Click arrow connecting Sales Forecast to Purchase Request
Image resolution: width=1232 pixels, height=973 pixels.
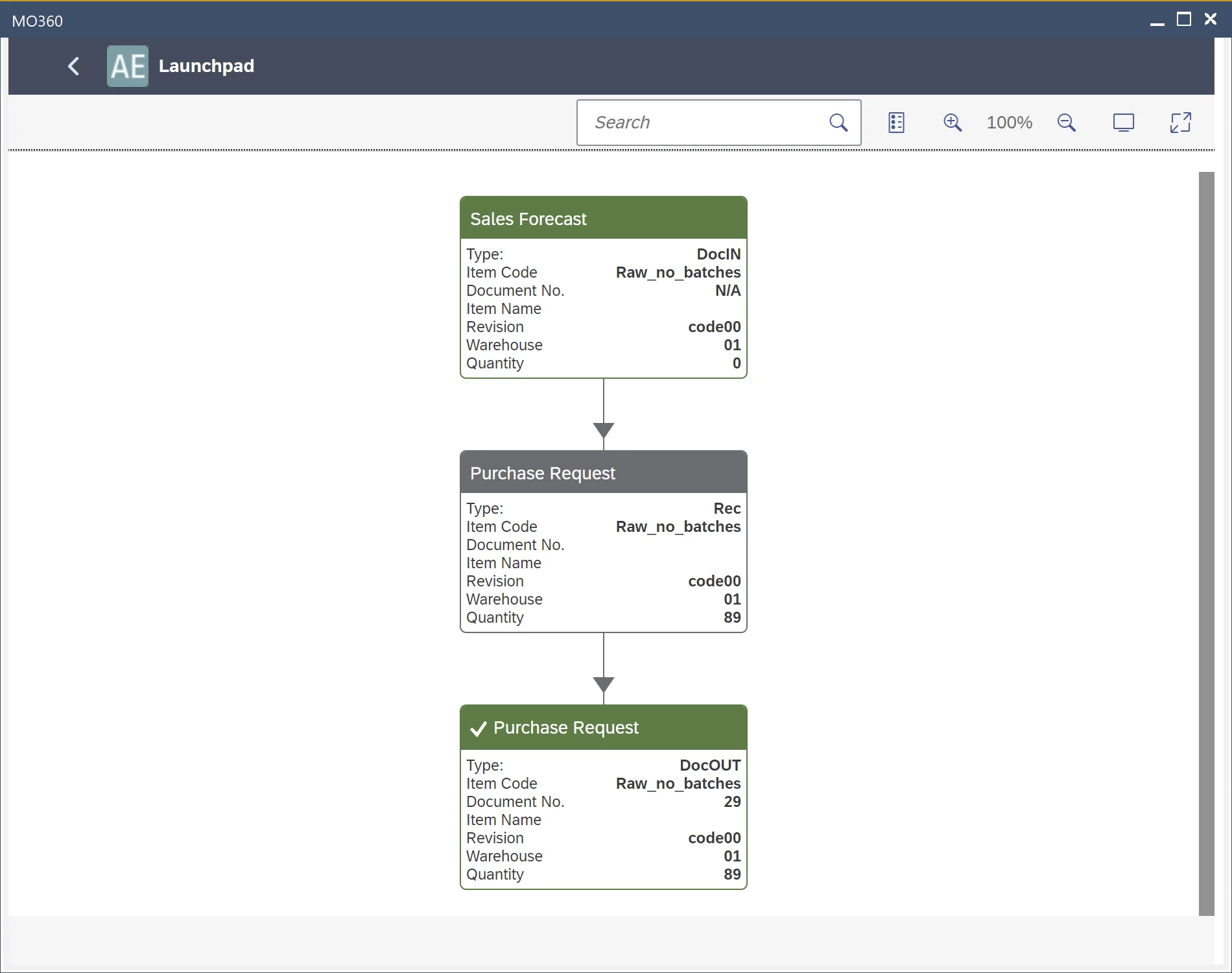pos(603,415)
